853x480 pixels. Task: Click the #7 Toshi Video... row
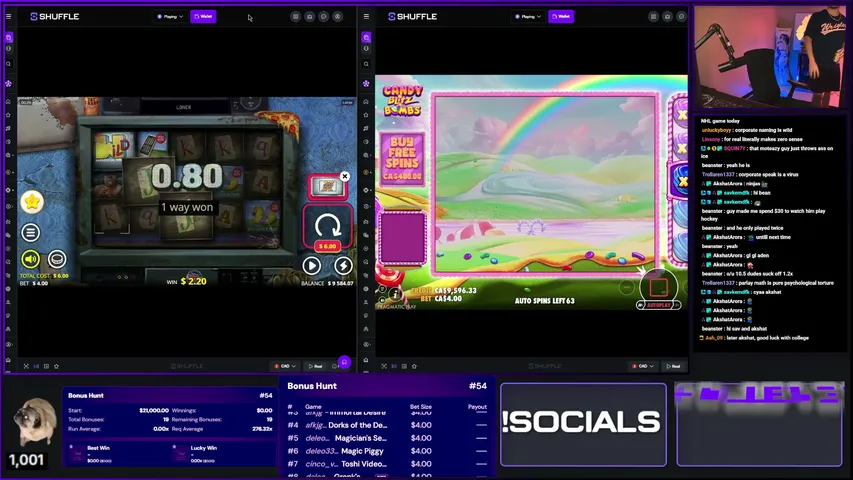click(x=387, y=464)
